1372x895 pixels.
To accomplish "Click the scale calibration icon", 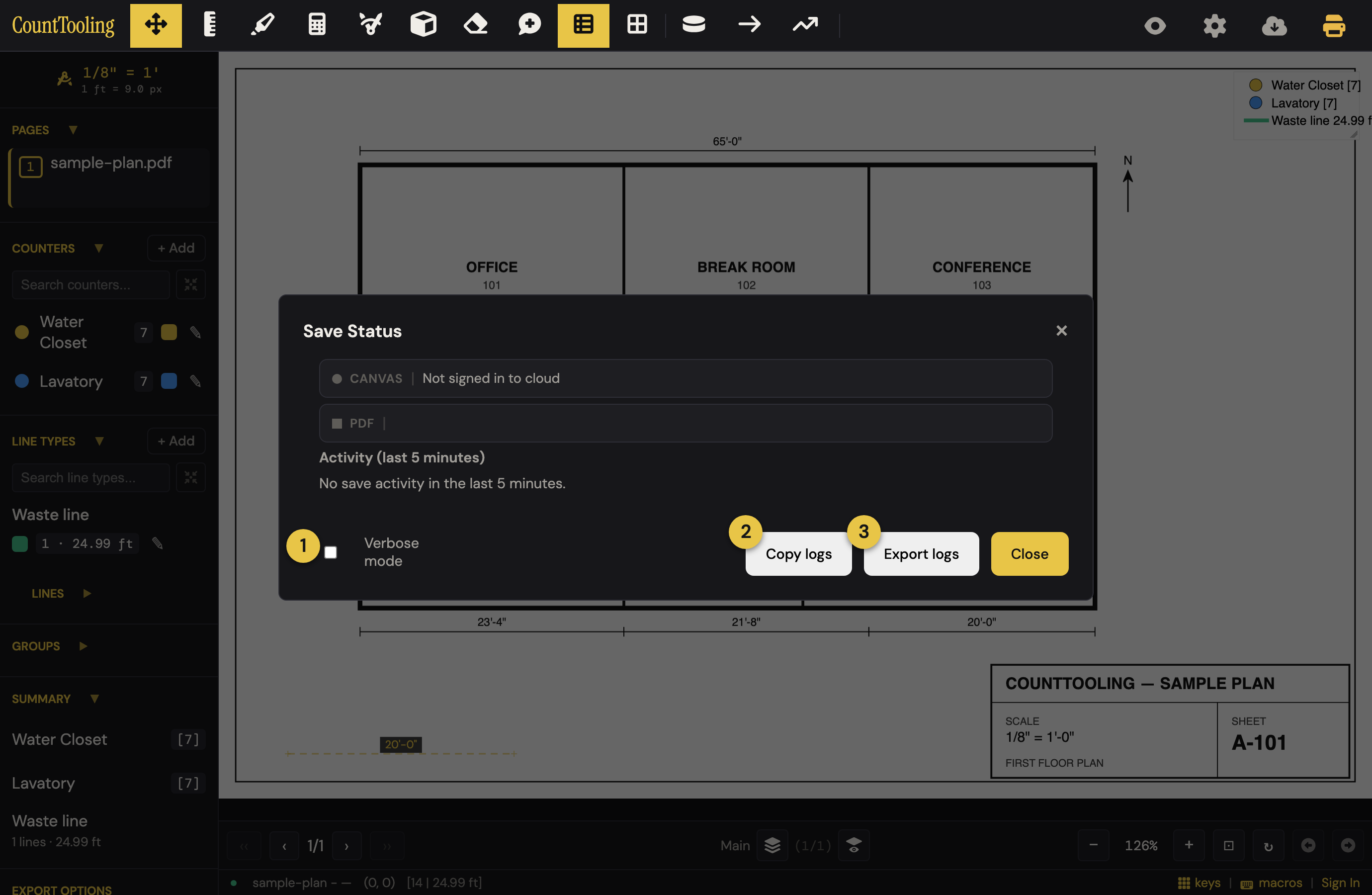I will click(x=65, y=78).
